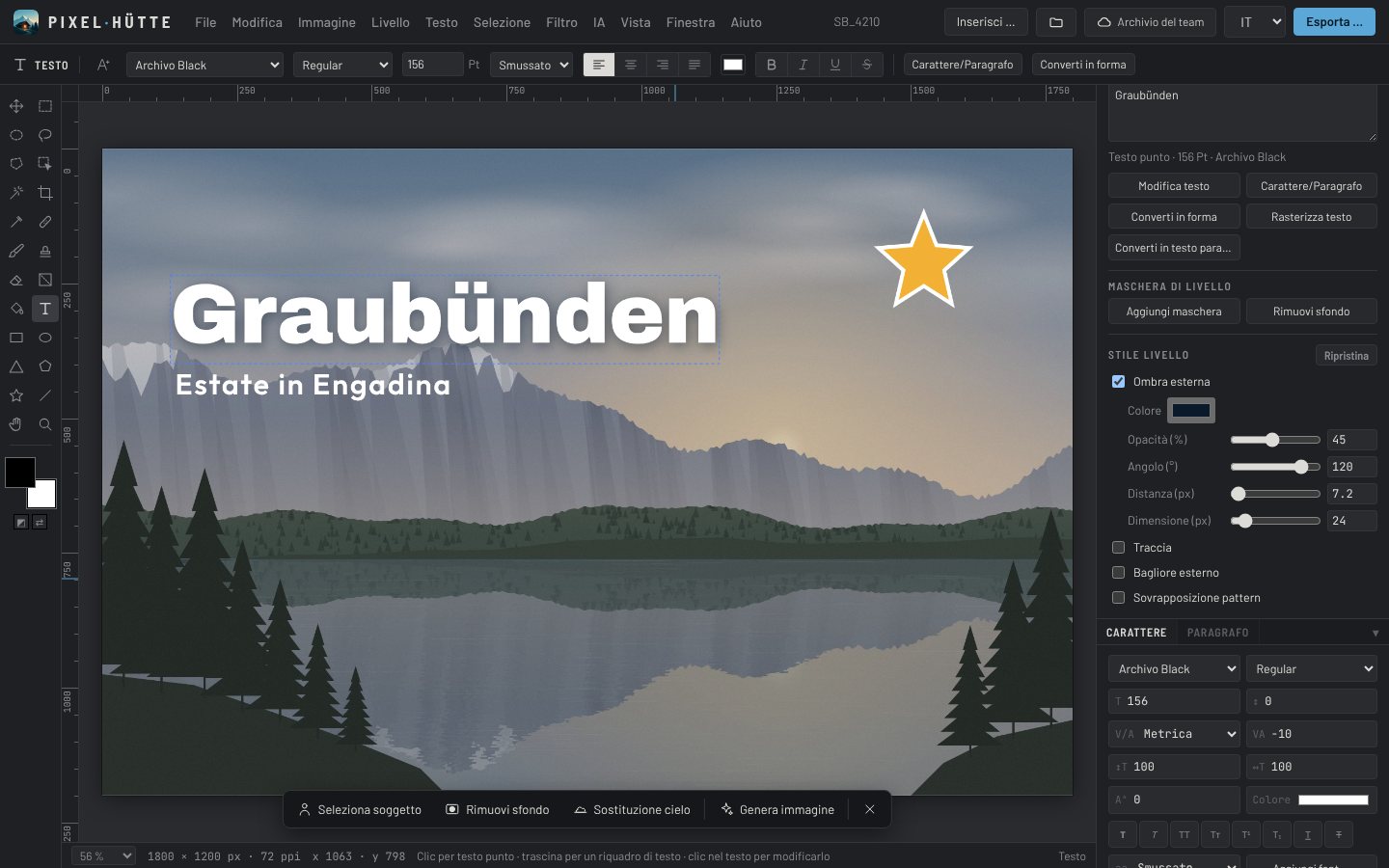1389x868 pixels.
Task: Open the Finestra menu
Action: [x=691, y=22]
